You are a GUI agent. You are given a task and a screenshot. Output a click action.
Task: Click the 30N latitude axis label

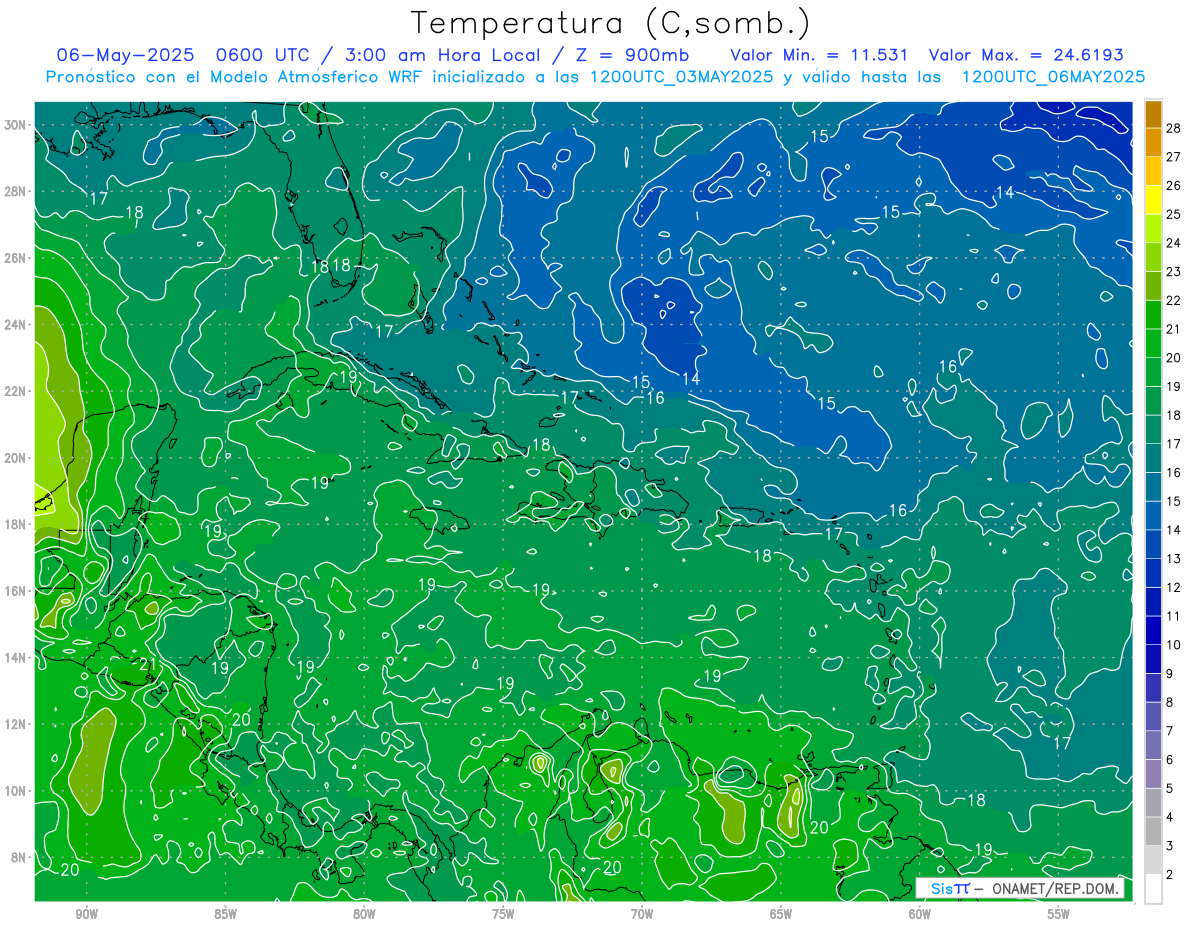coord(17,125)
